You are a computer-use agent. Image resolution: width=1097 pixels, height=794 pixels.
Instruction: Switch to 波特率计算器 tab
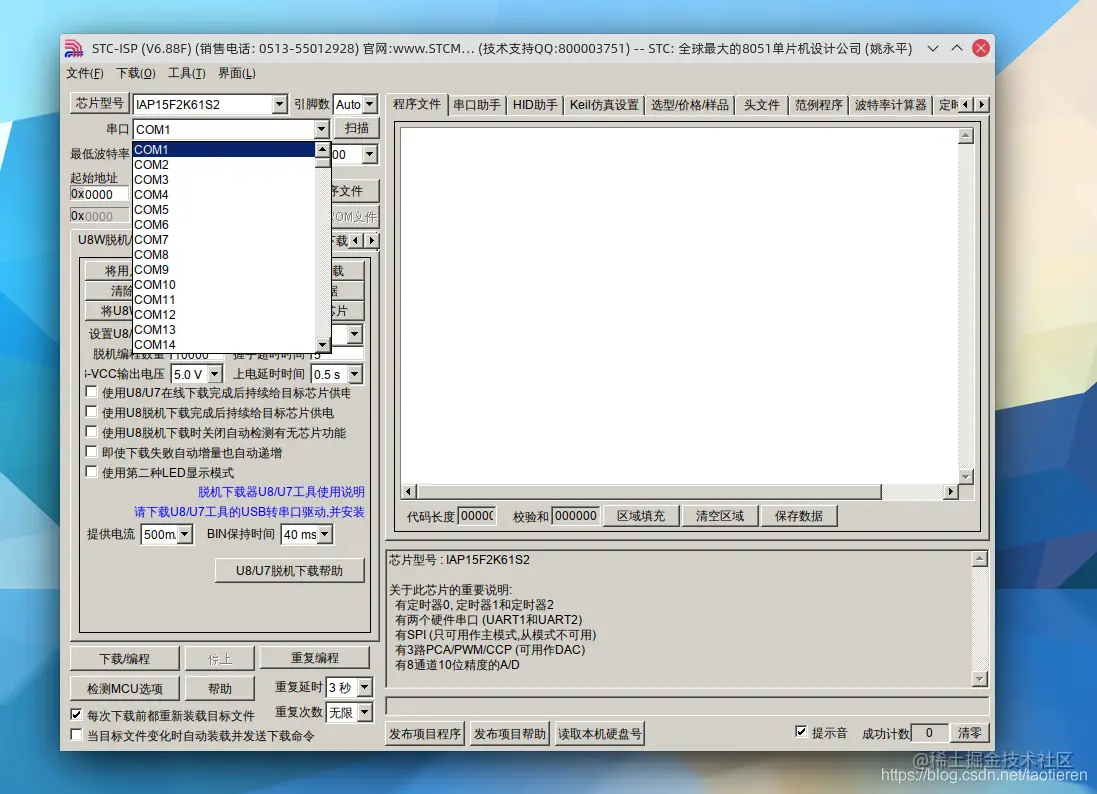pos(890,105)
